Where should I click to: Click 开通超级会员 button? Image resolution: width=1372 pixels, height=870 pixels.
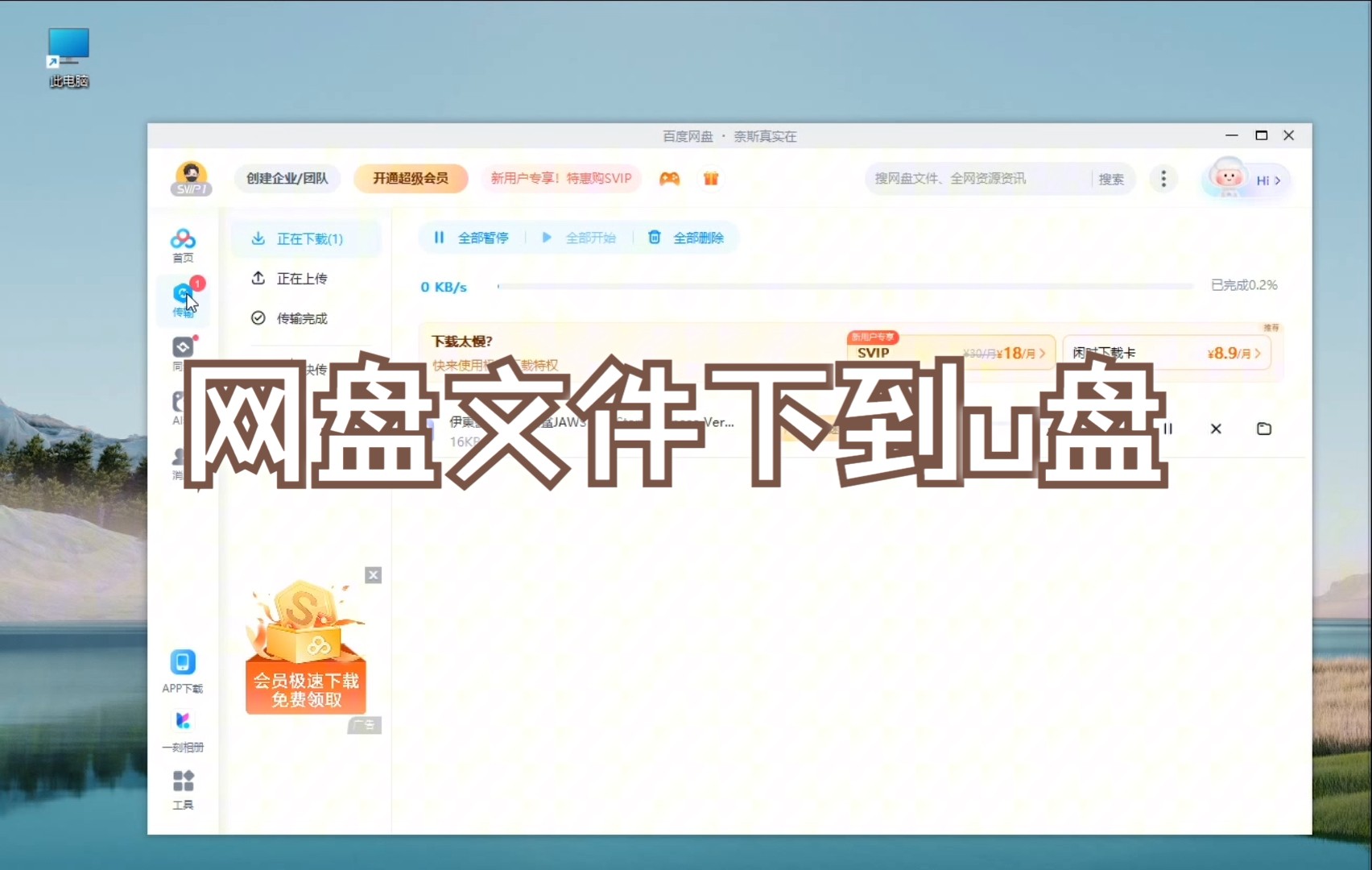pos(411,178)
